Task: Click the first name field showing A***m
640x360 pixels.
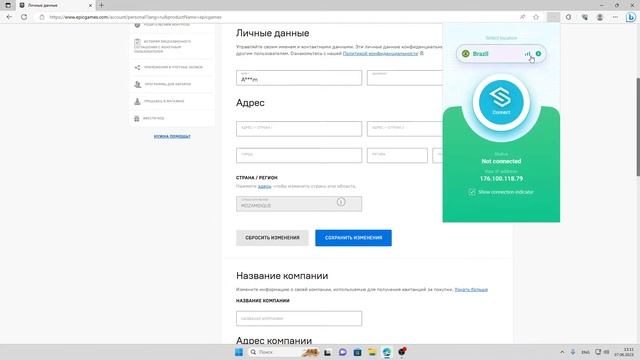Action: point(299,78)
